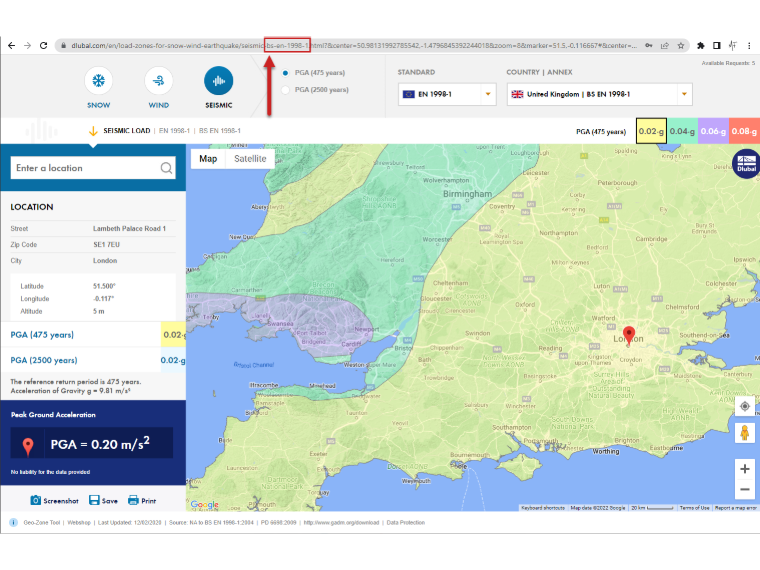Click the share page icon in address bar
The height and width of the screenshot is (570, 760).
coord(665,46)
